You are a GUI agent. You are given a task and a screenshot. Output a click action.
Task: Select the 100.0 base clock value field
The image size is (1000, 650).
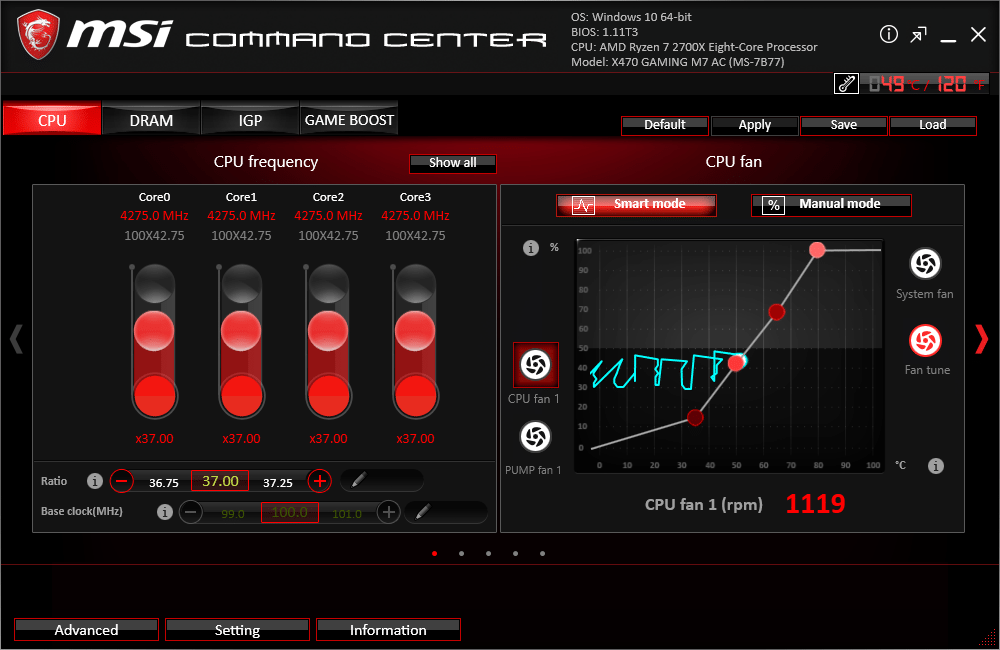tap(290, 512)
